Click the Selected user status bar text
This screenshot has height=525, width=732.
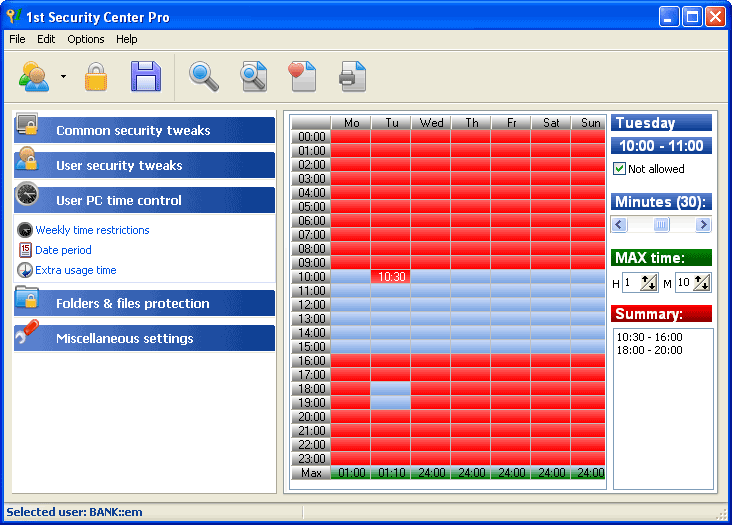tap(74, 512)
